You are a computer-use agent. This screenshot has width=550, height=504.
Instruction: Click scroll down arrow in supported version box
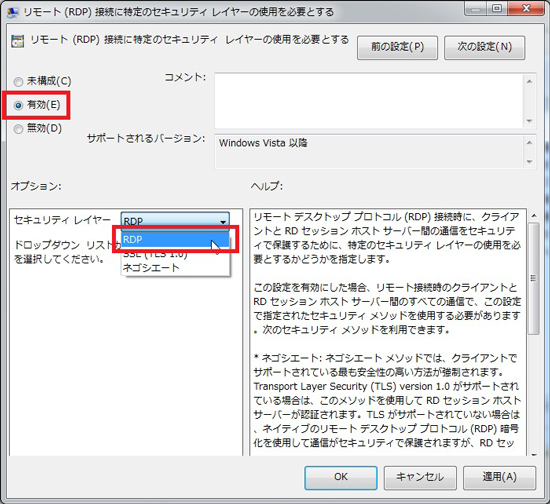(x=529, y=162)
